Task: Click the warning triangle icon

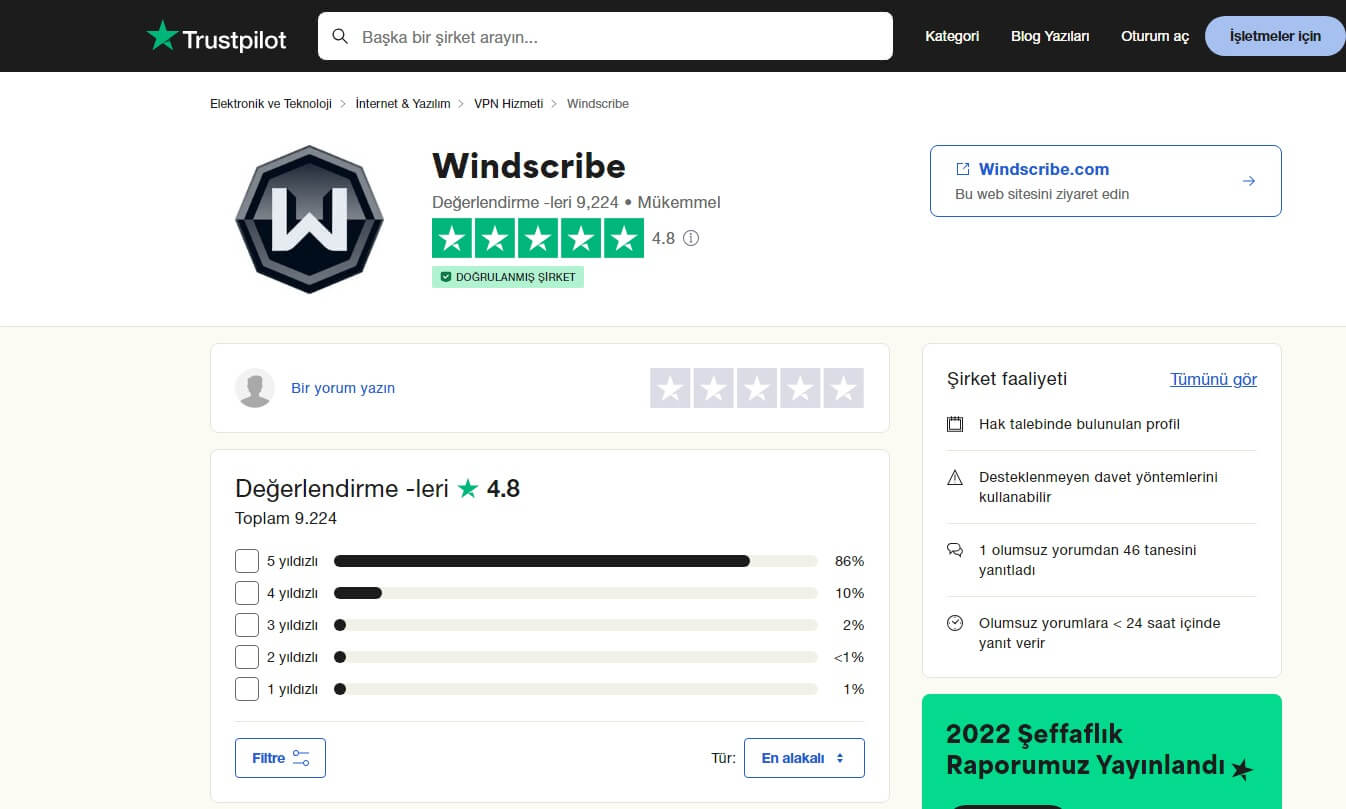Action: pos(955,478)
